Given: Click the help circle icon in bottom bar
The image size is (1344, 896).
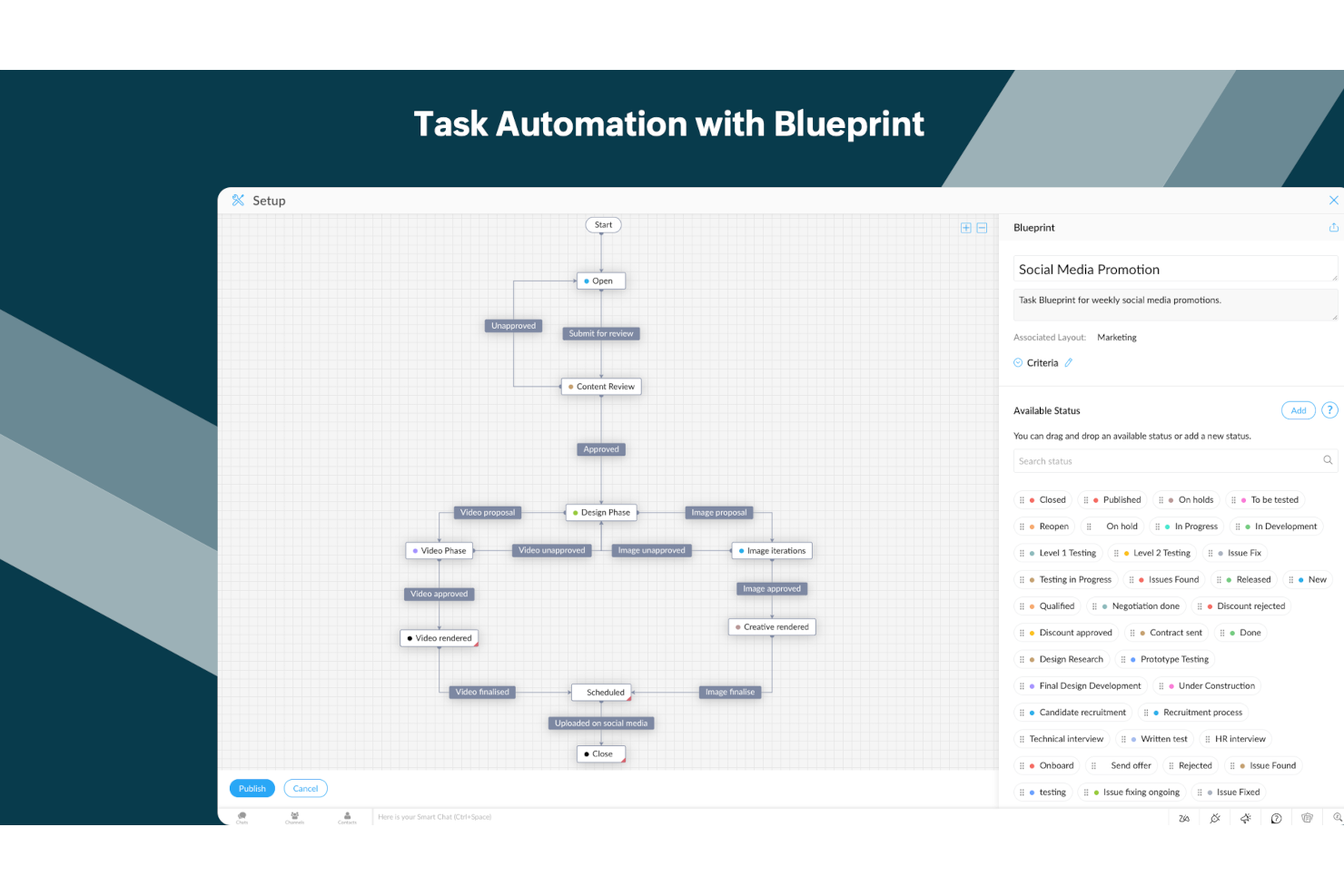Looking at the screenshot, I should (x=1276, y=818).
